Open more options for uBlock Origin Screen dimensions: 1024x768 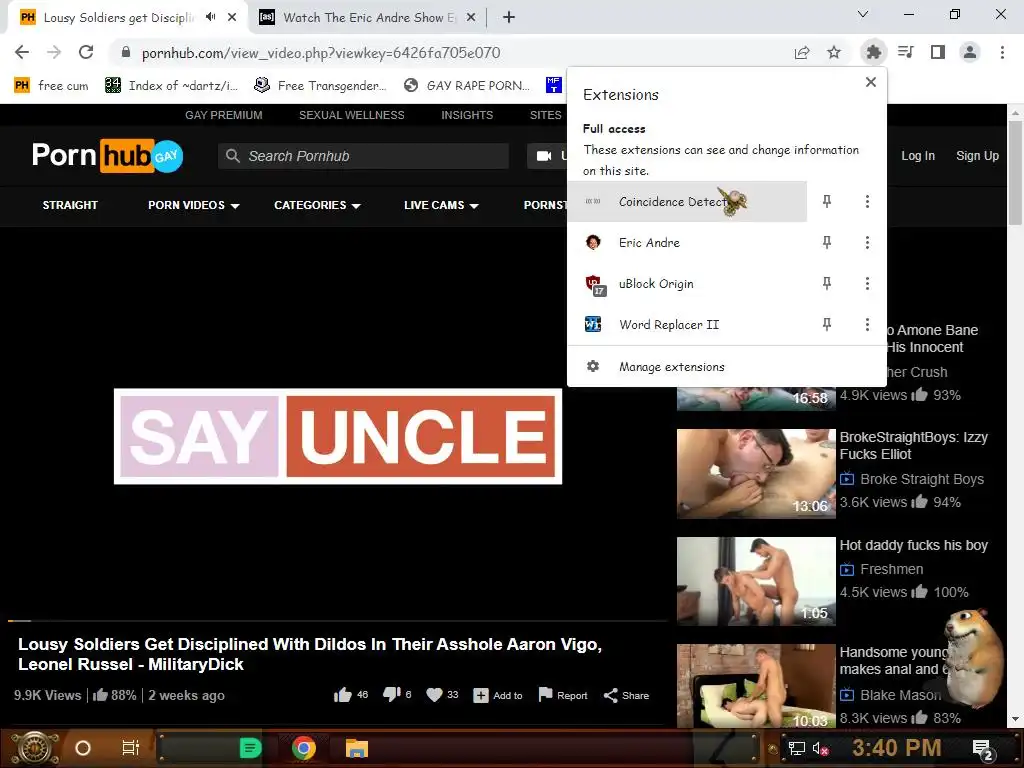click(x=867, y=283)
